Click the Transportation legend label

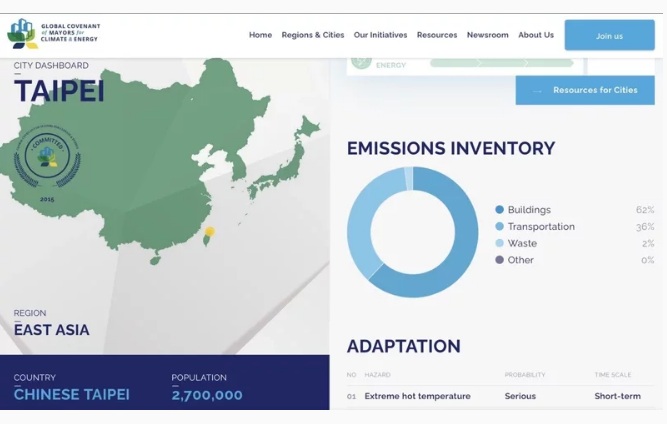tap(541, 226)
